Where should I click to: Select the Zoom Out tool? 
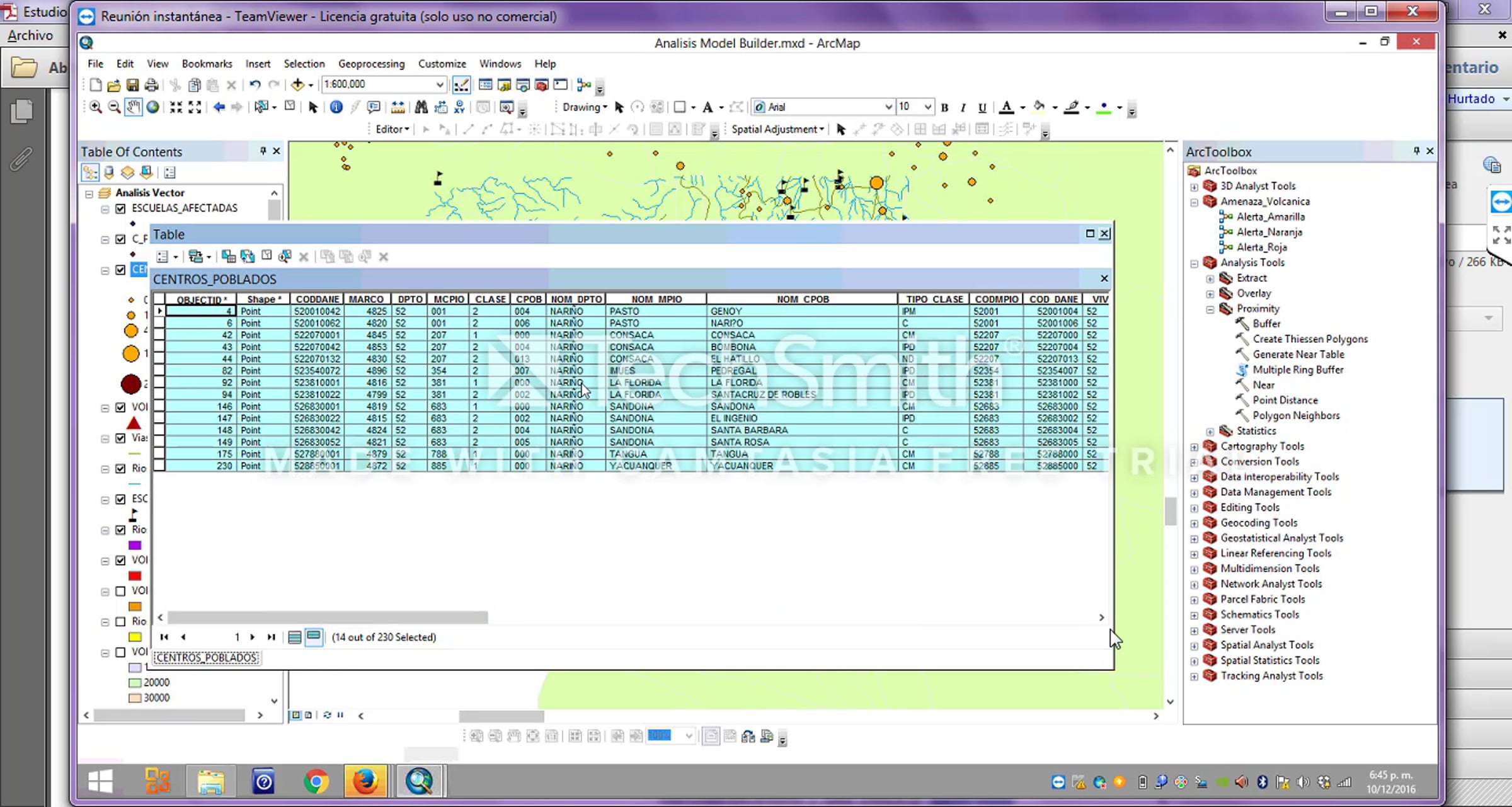pos(114,107)
